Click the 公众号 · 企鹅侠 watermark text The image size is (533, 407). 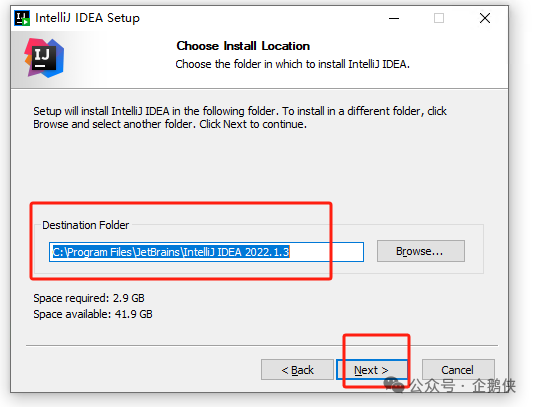tap(463, 386)
